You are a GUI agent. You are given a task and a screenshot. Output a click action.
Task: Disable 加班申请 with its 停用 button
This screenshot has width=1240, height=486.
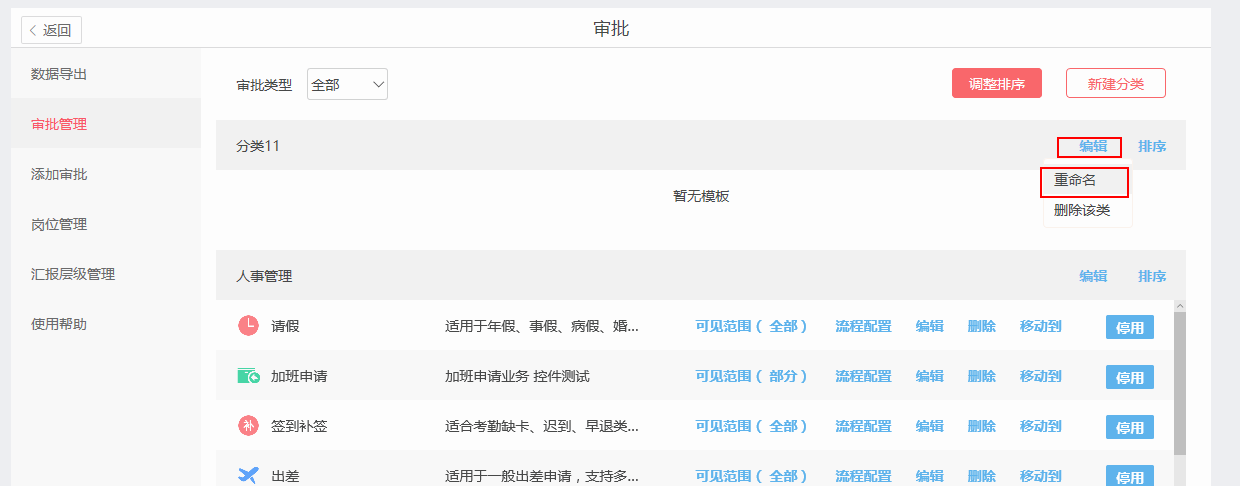coord(1129,377)
